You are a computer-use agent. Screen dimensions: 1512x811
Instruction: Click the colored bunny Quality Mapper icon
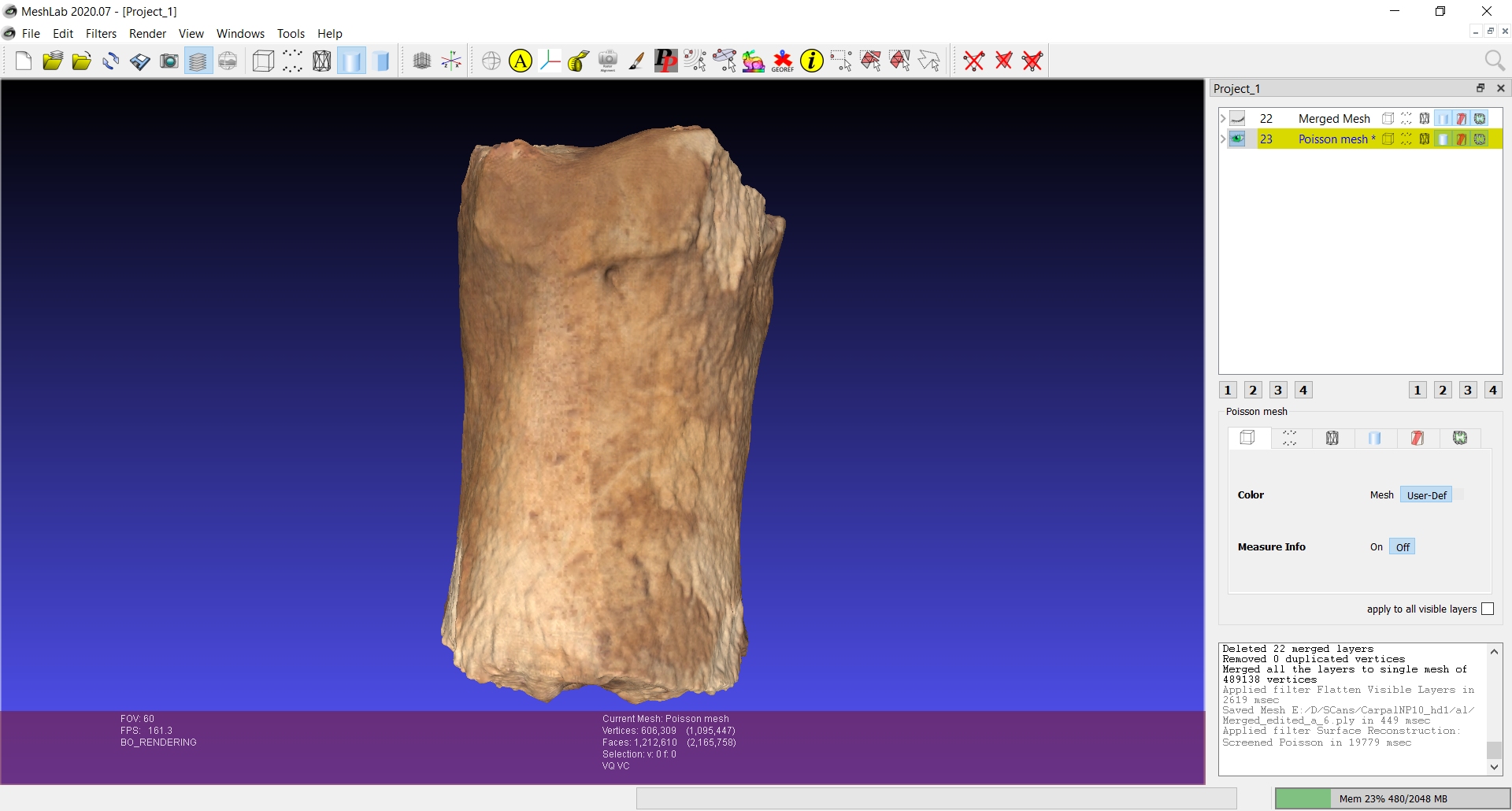pos(753,61)
